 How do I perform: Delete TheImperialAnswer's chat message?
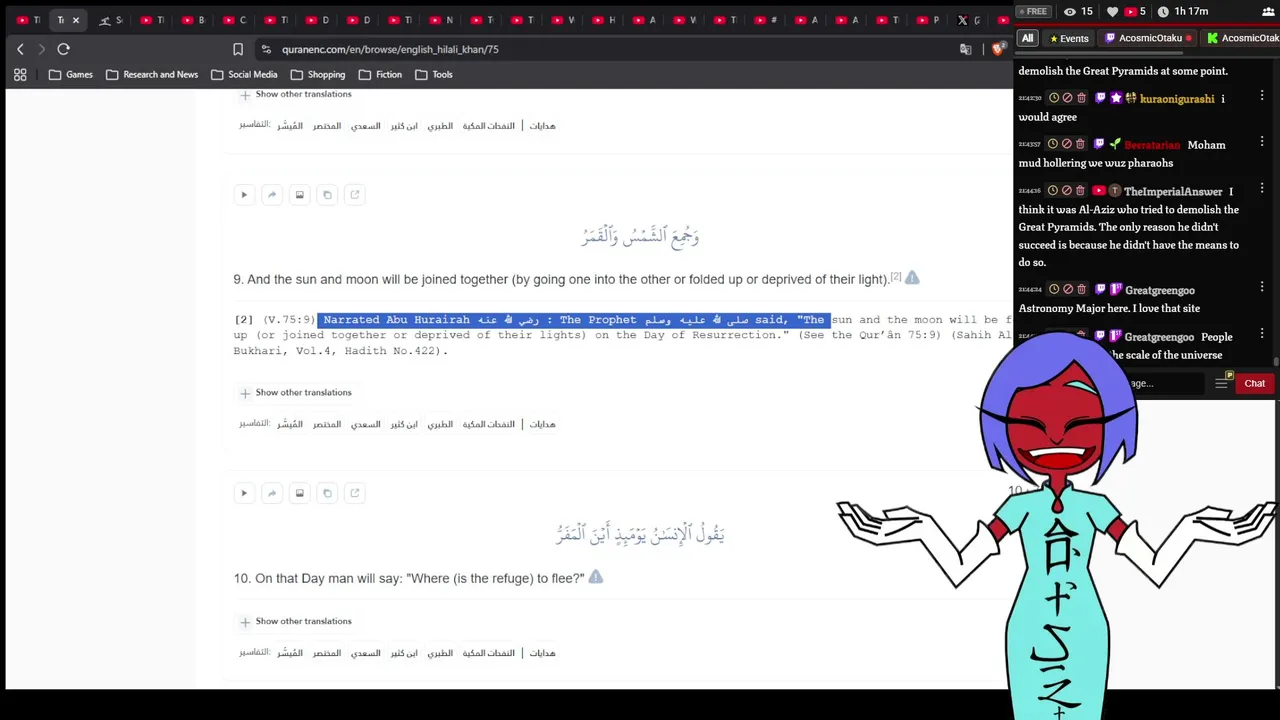pyautogui.click(x=1080, y=190)
